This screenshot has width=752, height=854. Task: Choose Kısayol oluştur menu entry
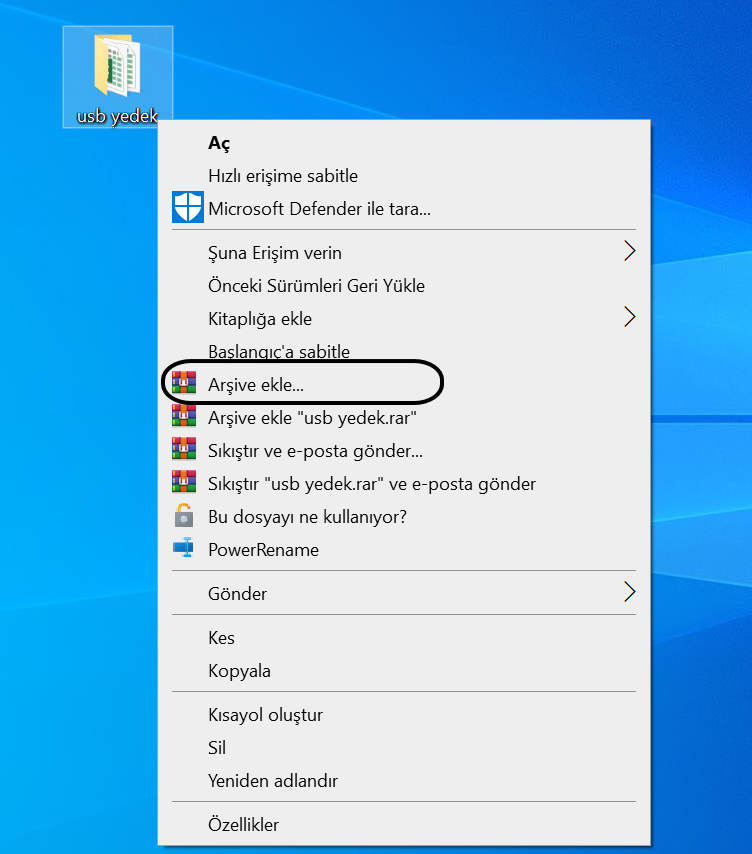click(265, 715)
